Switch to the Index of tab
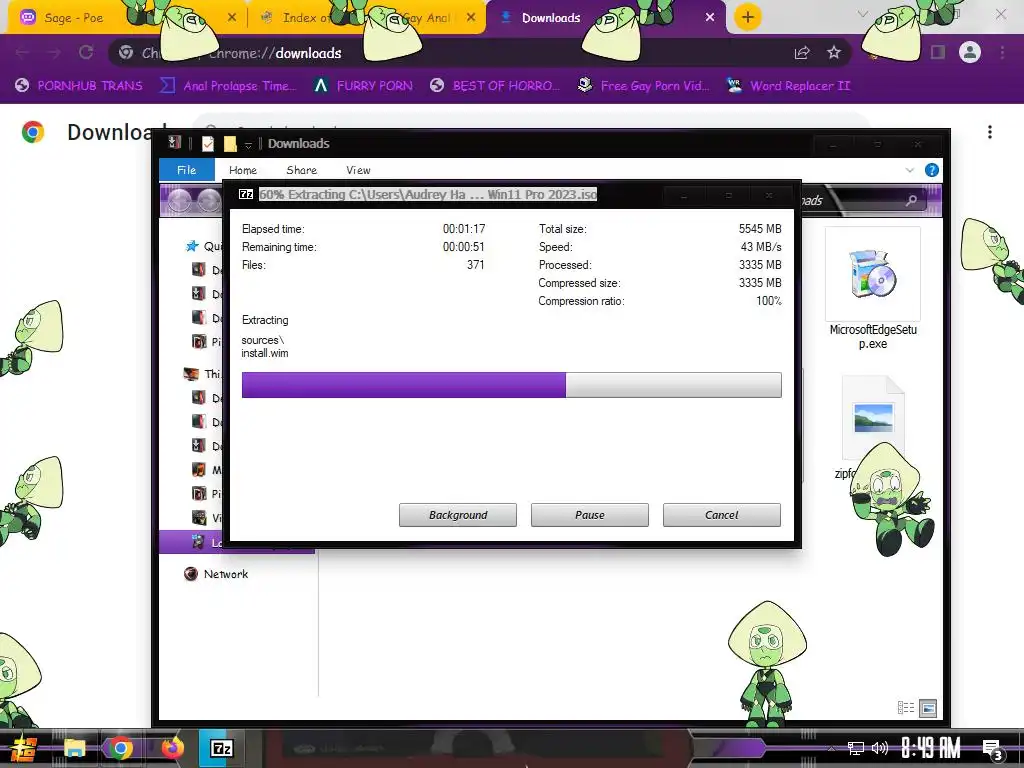This screenshot has height=768, width=1024. pyautogui.click(x=307, y=18)
